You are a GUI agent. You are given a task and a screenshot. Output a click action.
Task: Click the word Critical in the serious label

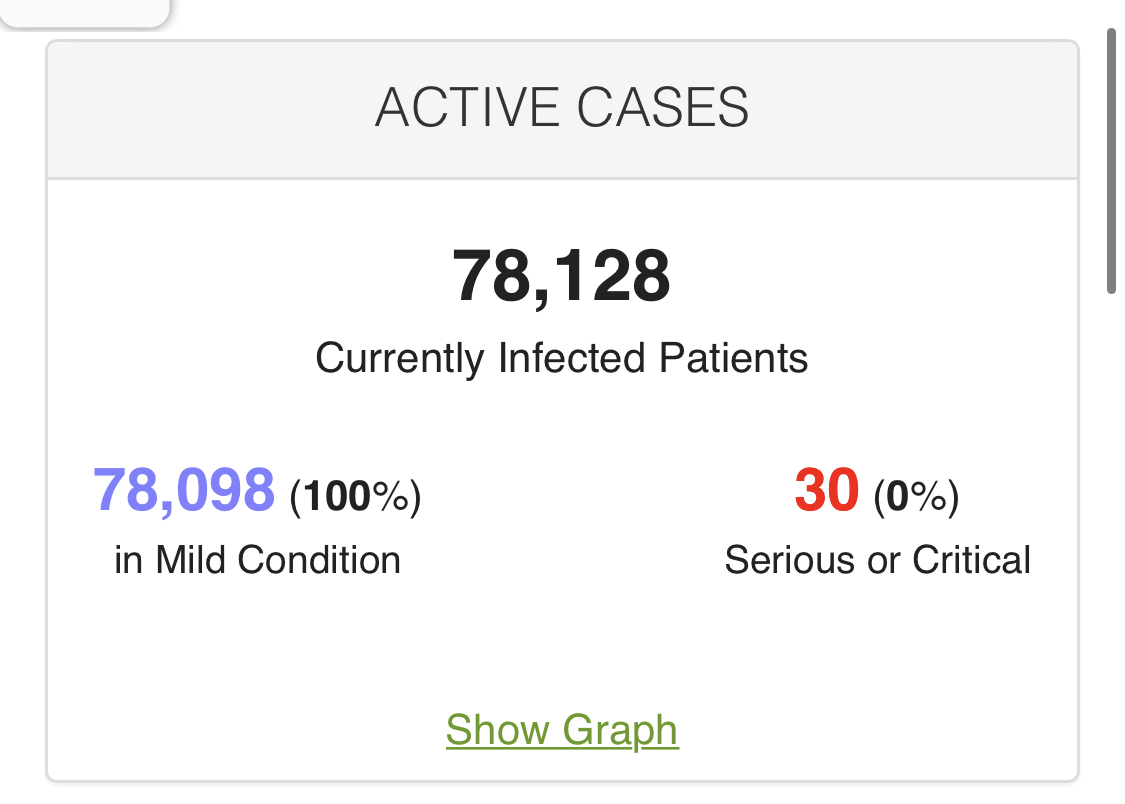(970, 560)
